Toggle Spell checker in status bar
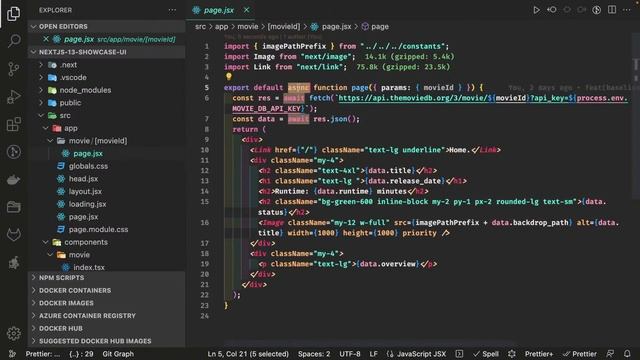The width and height of the screenshot is (640, 360). 486,354
